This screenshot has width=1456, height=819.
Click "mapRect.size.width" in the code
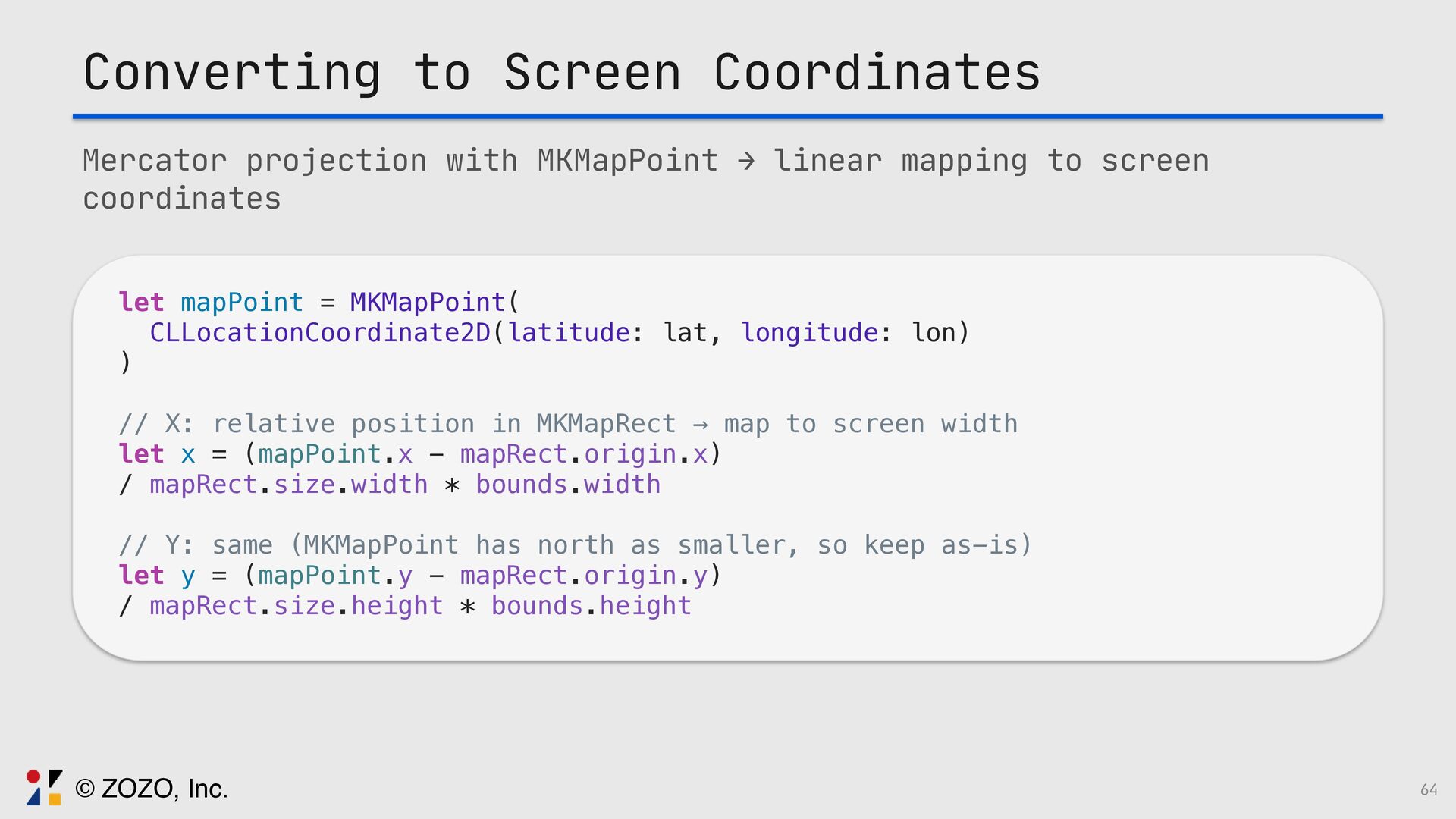(x=288, y=485)
